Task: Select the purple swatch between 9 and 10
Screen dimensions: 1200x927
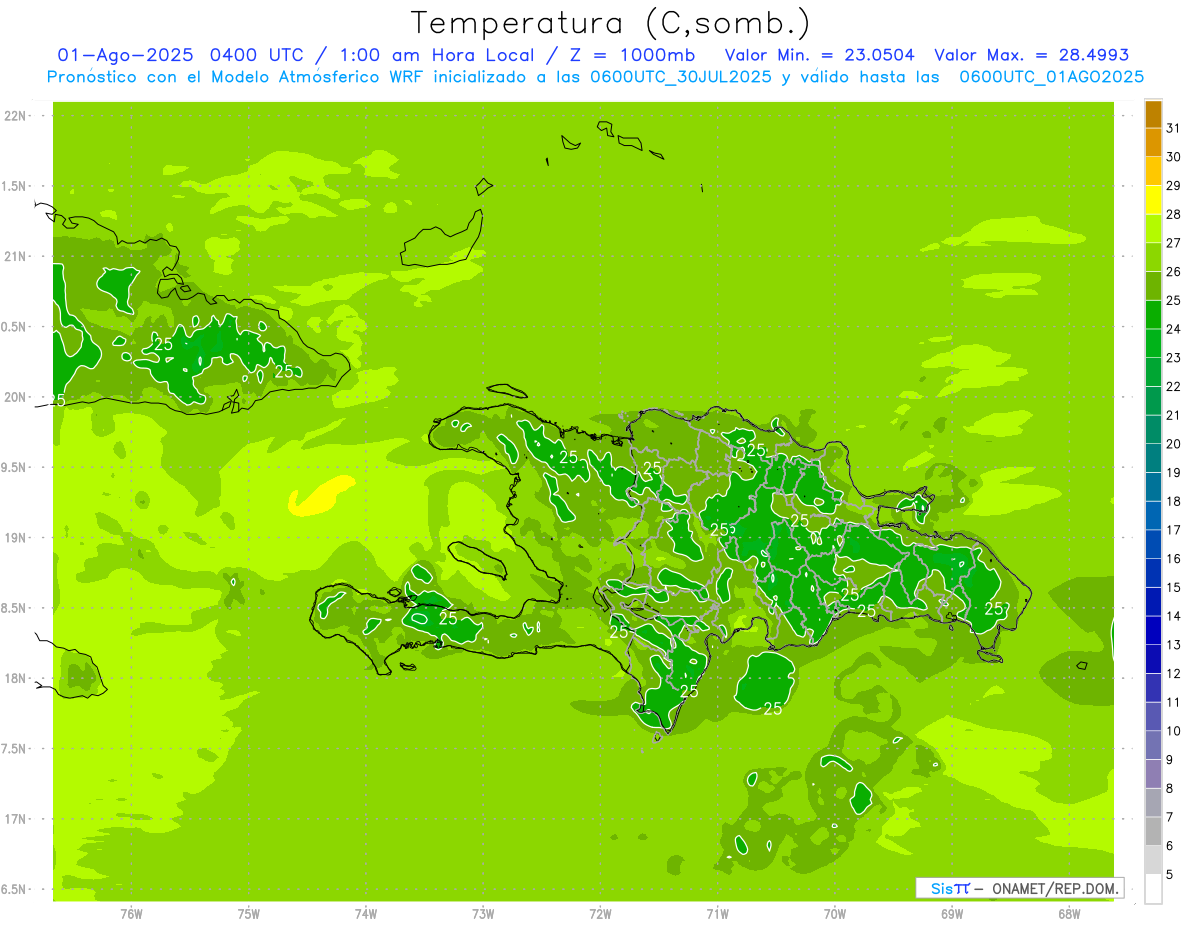Action: coord(1153,745)
